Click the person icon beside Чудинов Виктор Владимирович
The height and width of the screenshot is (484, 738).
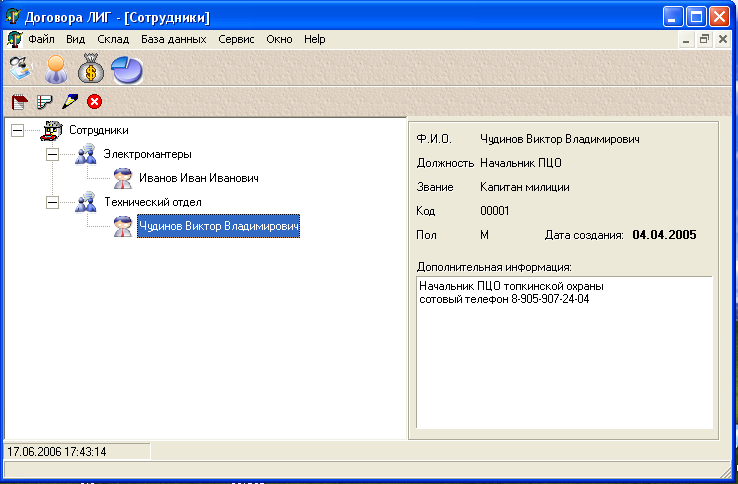click(123, 226)
